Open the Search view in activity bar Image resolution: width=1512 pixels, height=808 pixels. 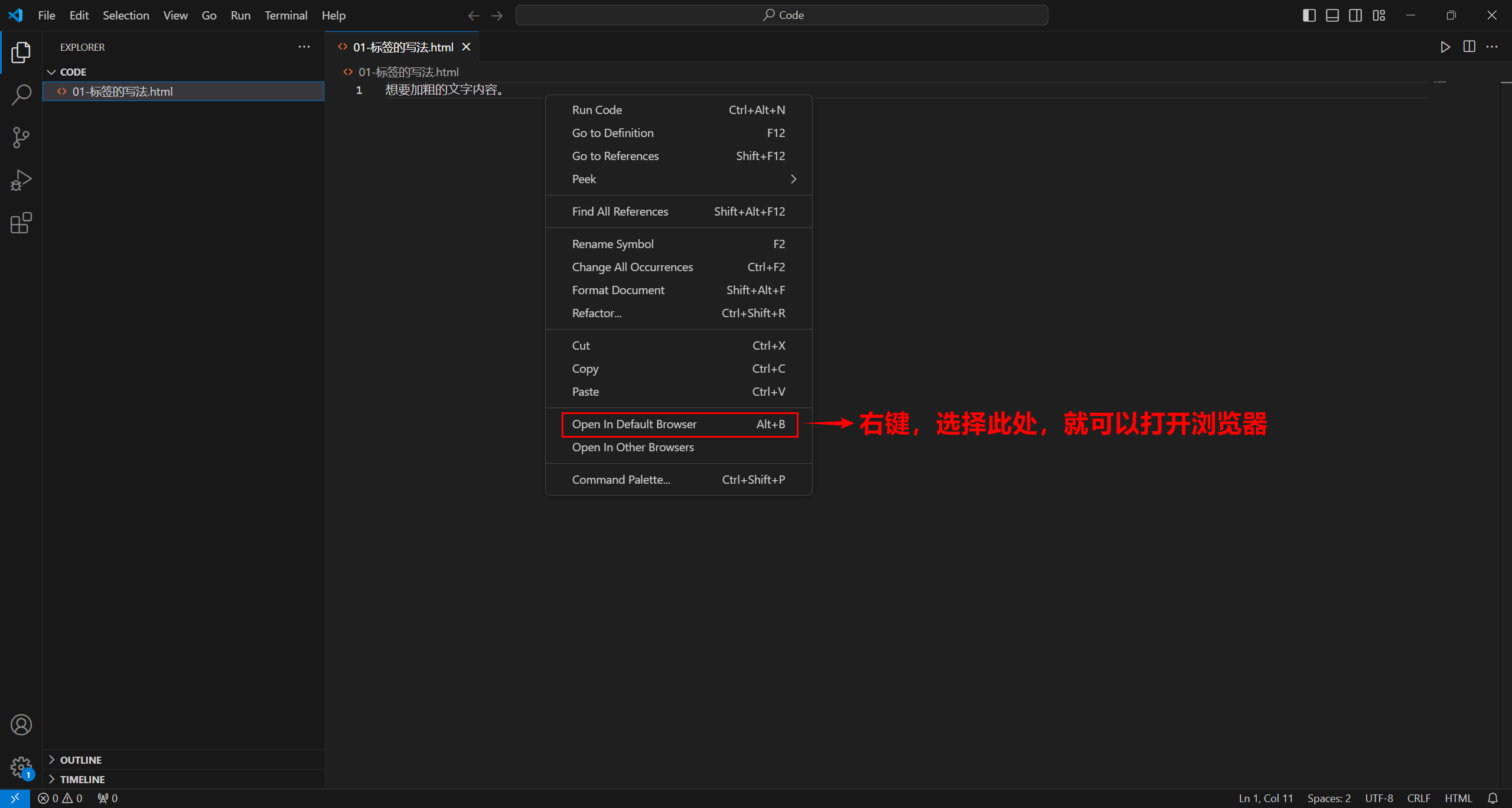[x=21, y=95]
